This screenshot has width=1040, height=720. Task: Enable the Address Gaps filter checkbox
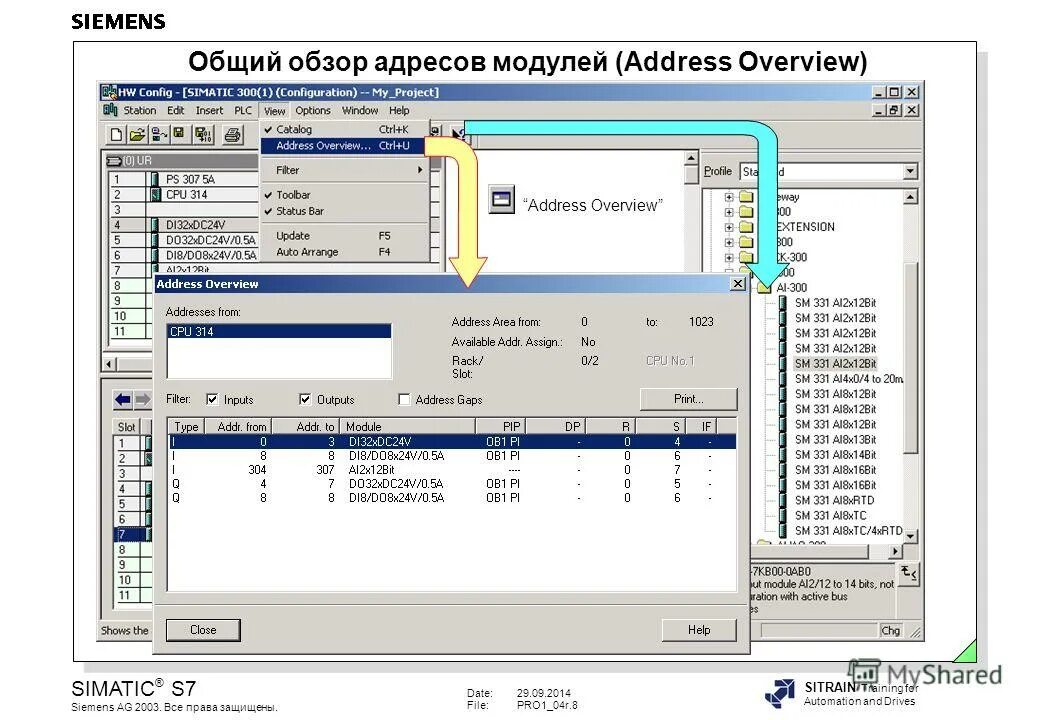point(405,399)
